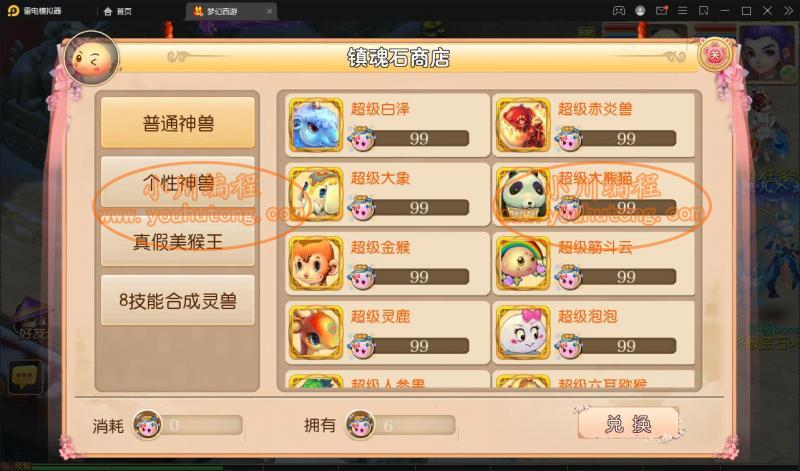This screenshot has height=471, width=800.
Task: Choose the 超级筋斗云 cloud icon
Action: click(523, 263)
